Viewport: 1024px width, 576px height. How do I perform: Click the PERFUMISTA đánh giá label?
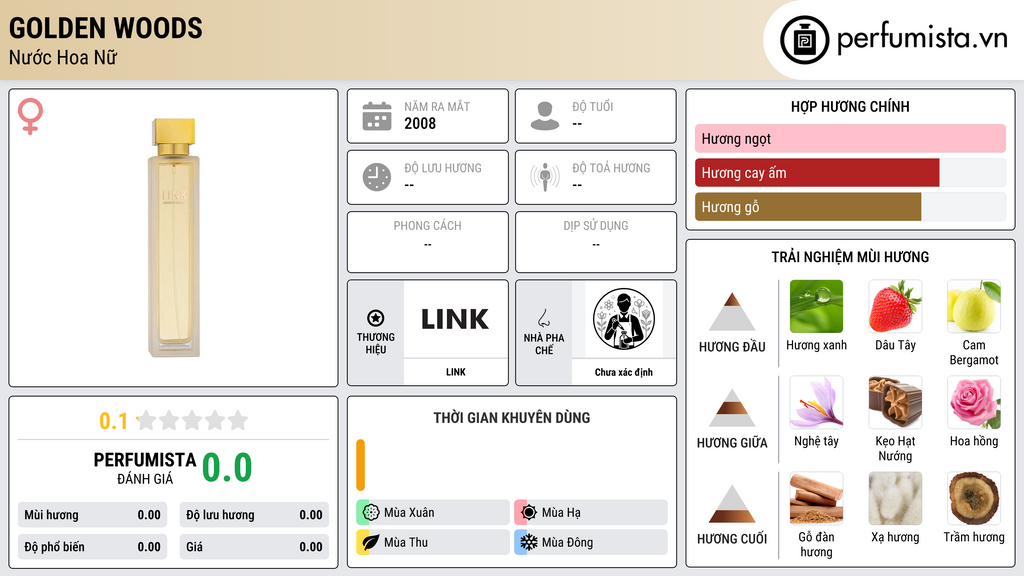click(x=145, y=468)
